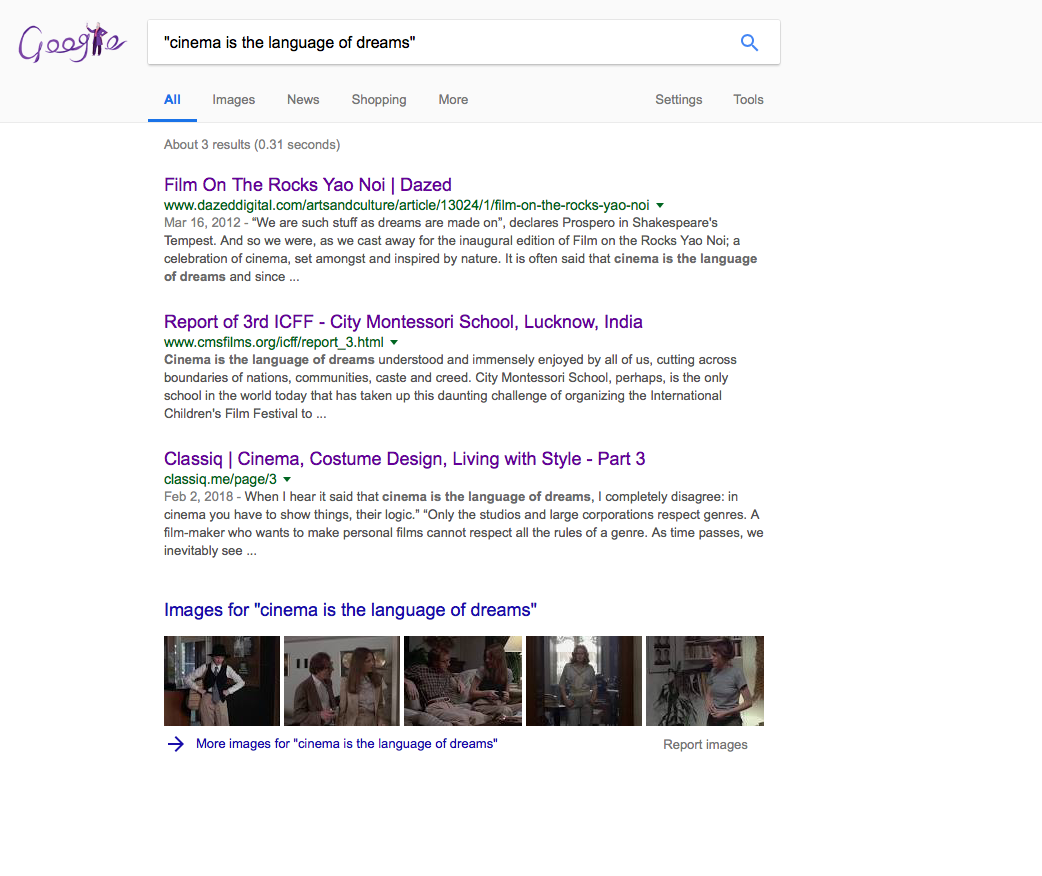Open Film On The Rocks Yao Noi result
Viewport: 1042px width, 876px height.
pyautogui.click(x=308, y=185)
